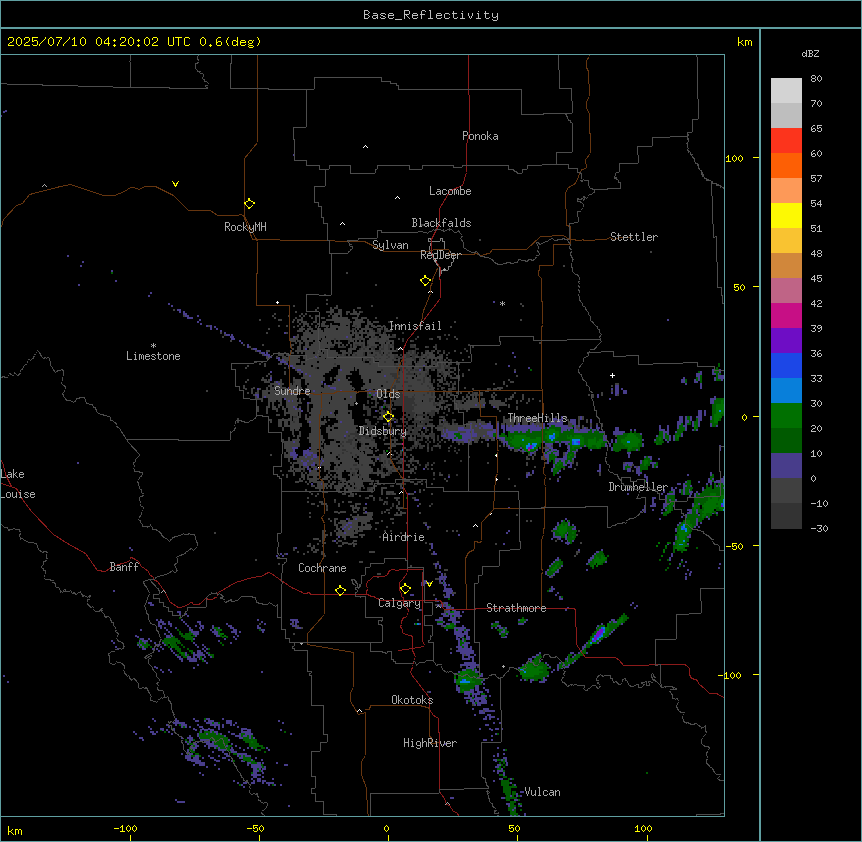Click the HighRiver label

[430, 743]
